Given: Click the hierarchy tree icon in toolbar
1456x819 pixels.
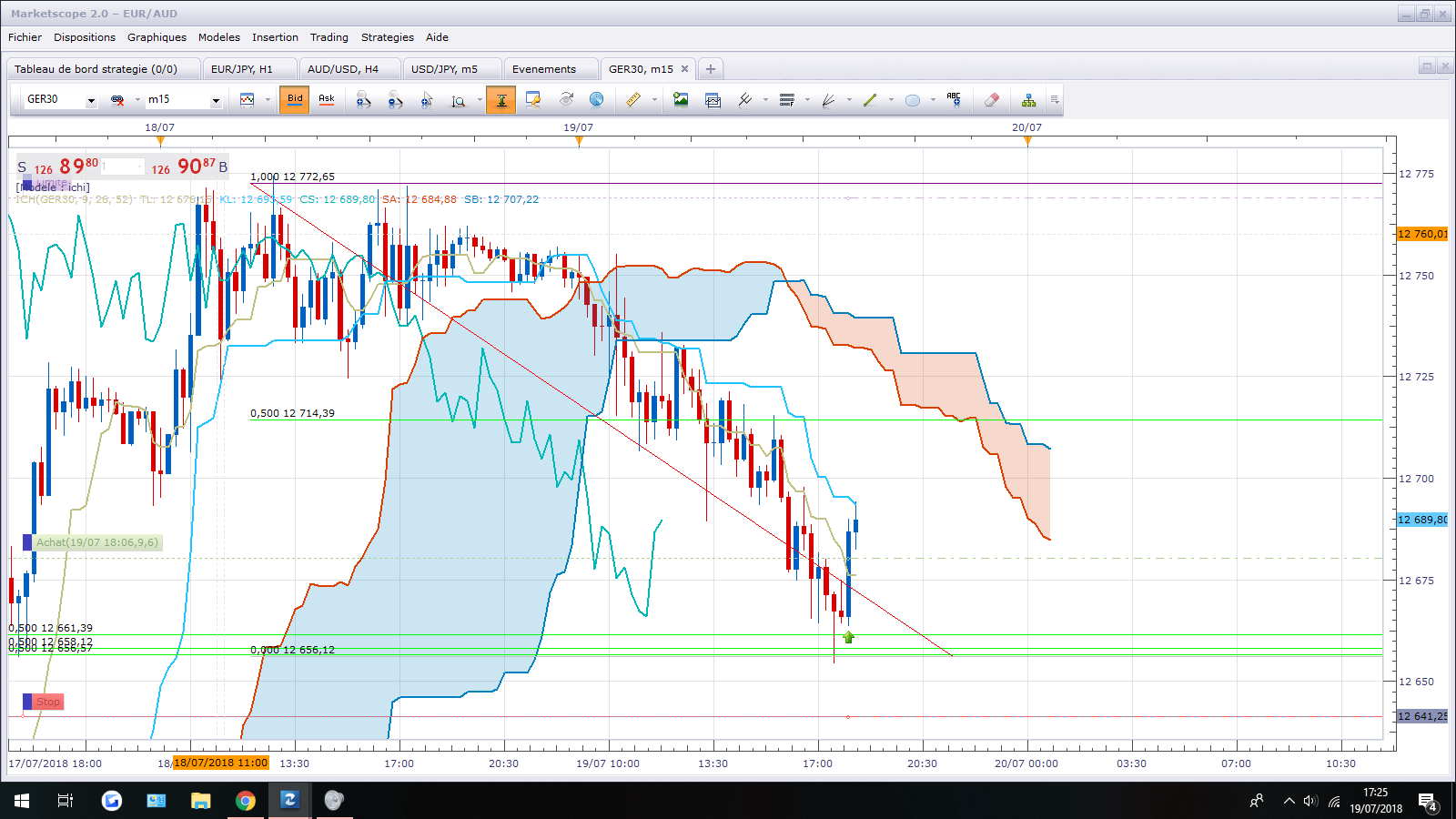Looking at the screenshot, I should coord(1028,100).
